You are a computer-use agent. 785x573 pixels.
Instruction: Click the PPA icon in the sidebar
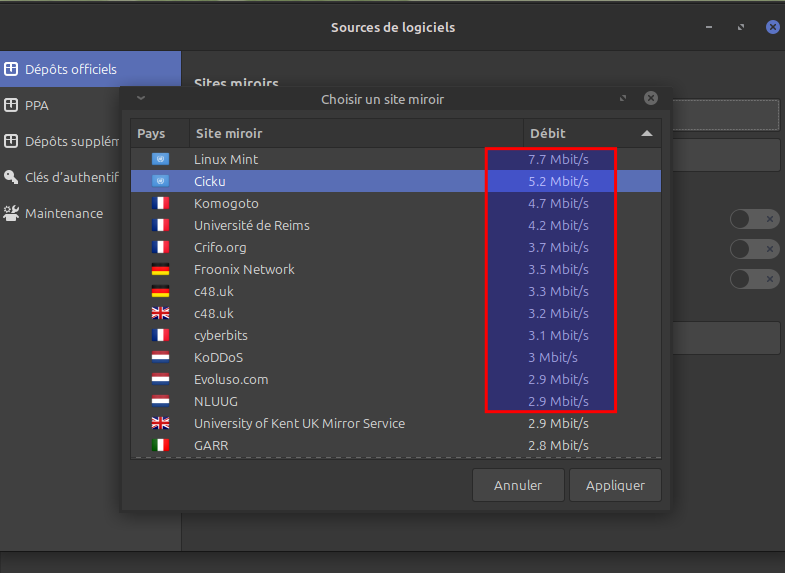[x=11, y=105]
